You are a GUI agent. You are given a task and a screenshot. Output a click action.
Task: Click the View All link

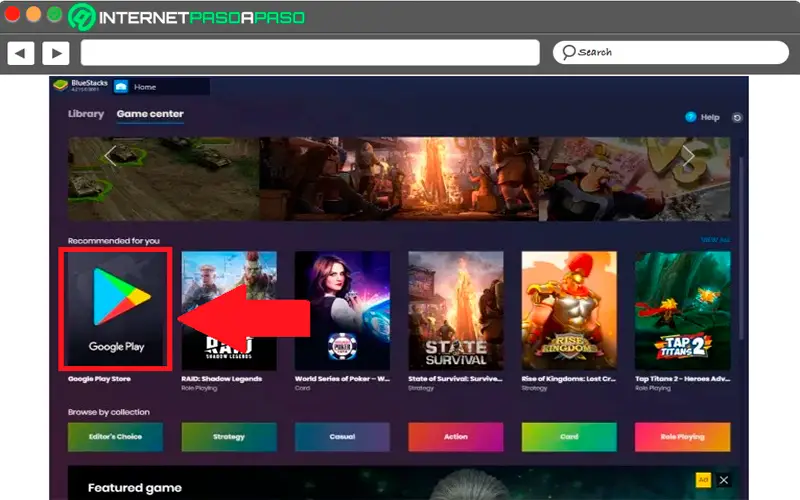(x=715, y=240)
